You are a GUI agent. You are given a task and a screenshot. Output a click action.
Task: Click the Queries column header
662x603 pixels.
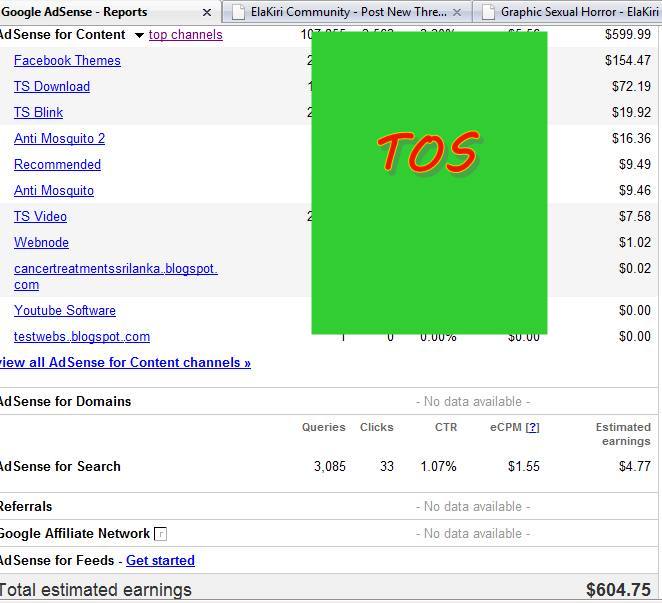[324, 427]
